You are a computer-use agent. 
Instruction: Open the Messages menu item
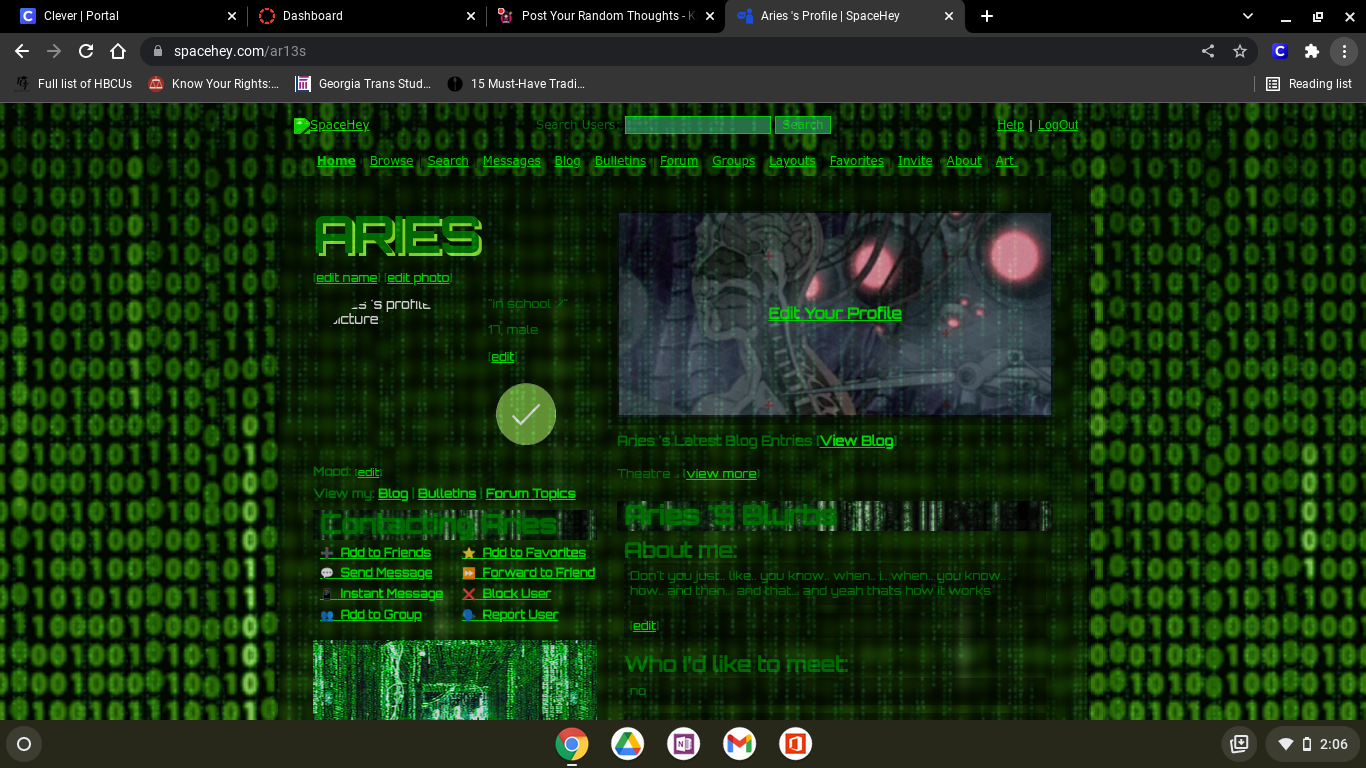click(x=511, y=161)
